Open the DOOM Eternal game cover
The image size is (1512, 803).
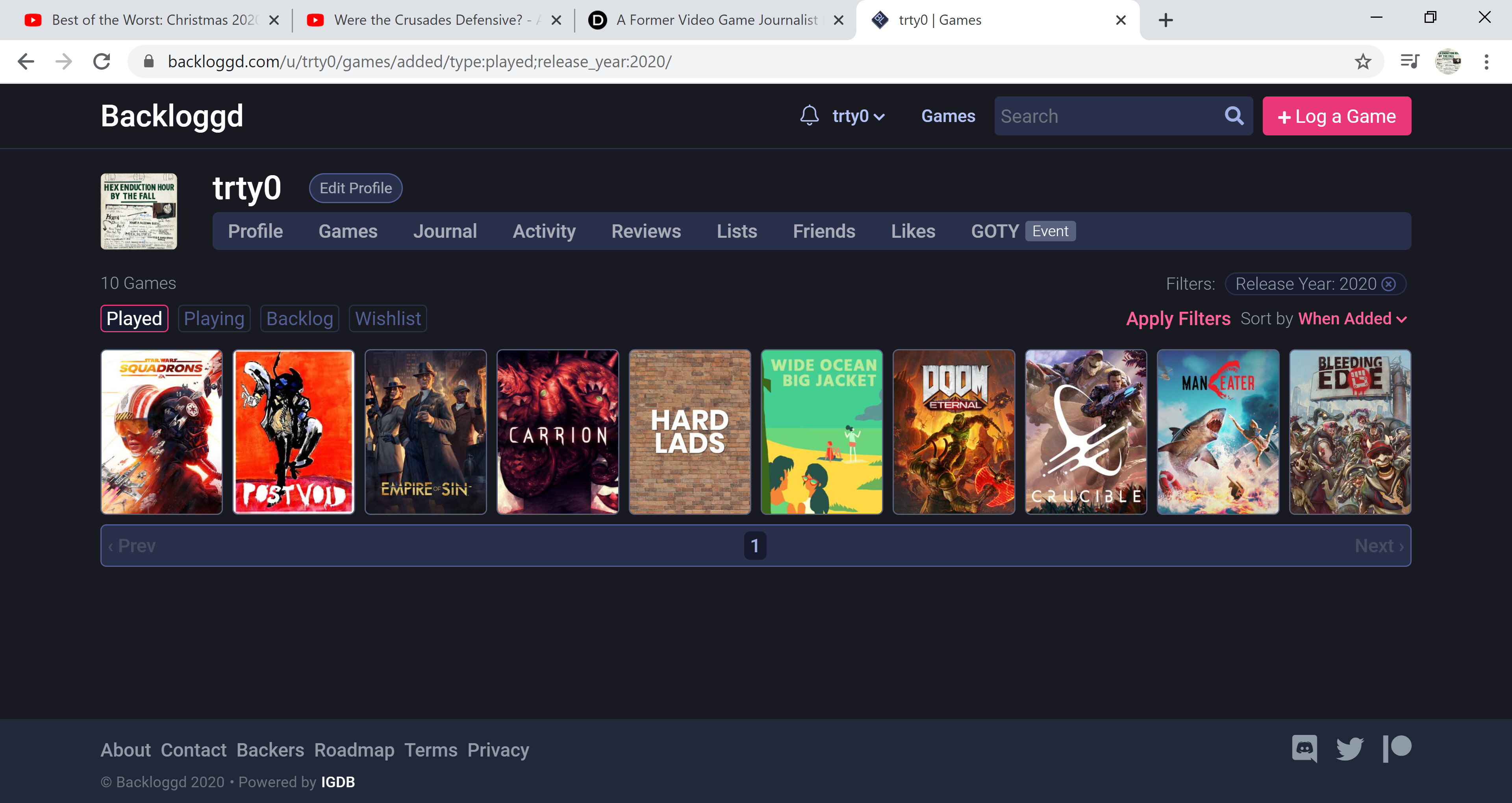[953, 432]
